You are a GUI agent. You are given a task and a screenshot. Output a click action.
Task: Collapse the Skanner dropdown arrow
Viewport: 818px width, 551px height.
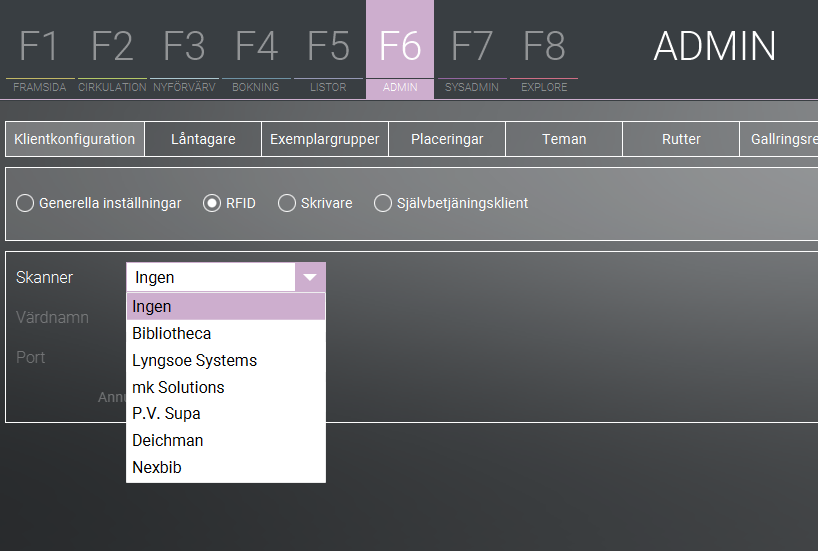[310, 277]
